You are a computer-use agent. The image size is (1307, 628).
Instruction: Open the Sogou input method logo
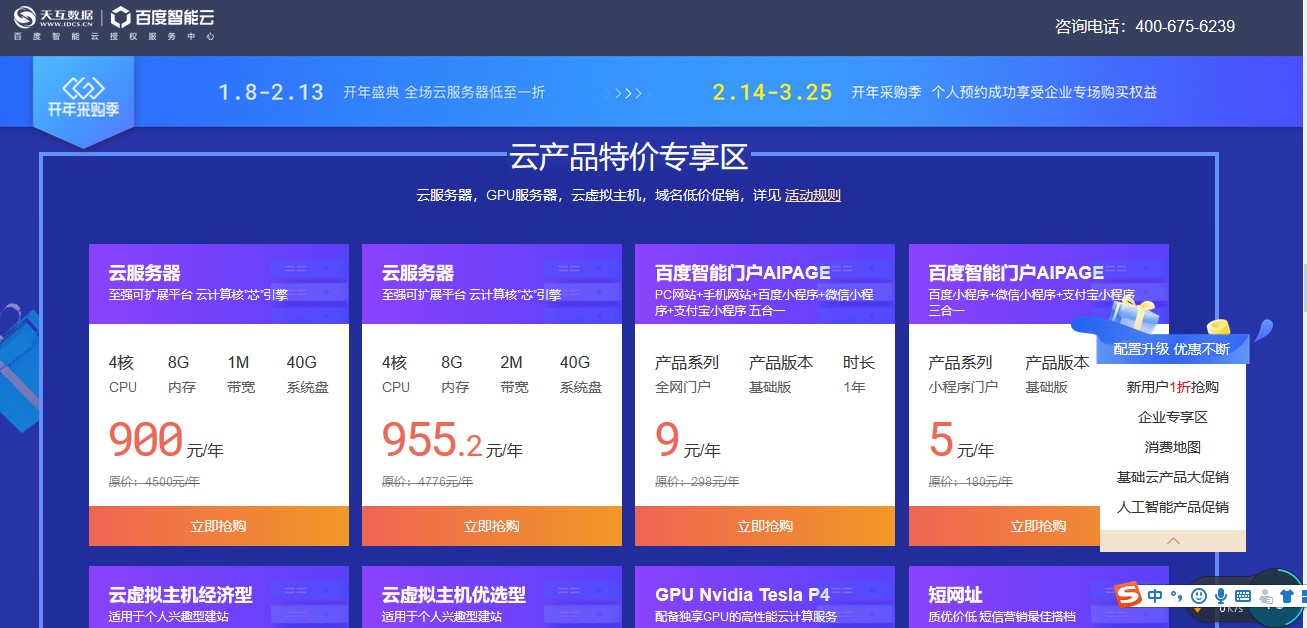point(1129,596)
